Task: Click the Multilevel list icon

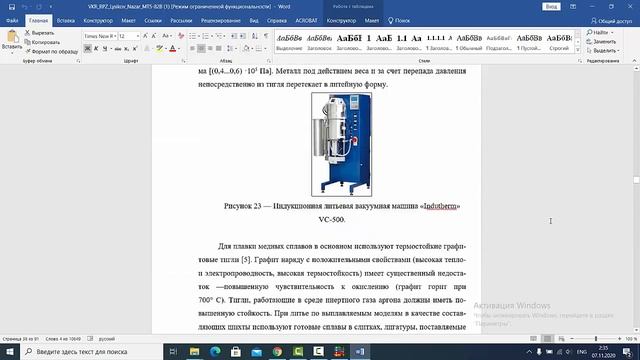Action: point(219,36)
